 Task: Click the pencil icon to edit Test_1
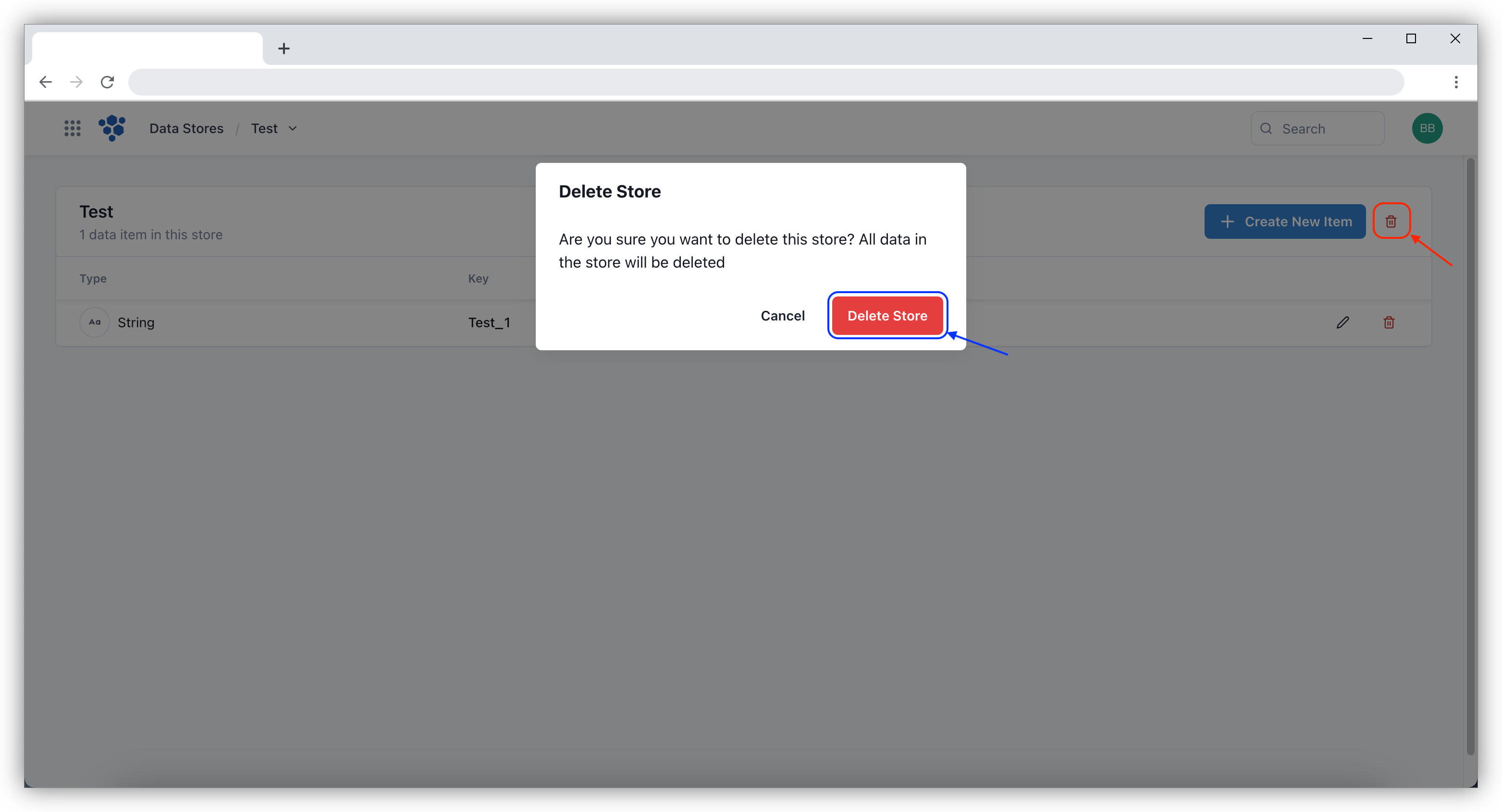[x=1343, y=322]
